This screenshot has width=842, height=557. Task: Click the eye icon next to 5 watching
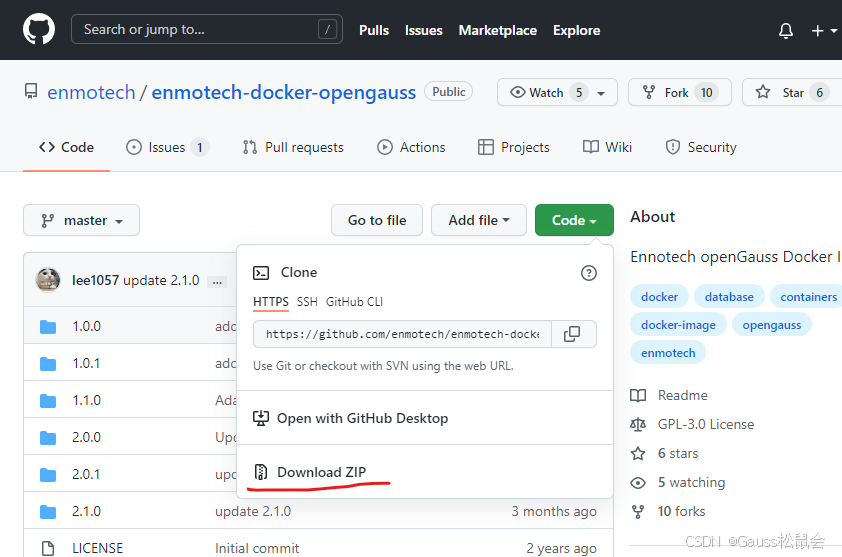(638, 482)
